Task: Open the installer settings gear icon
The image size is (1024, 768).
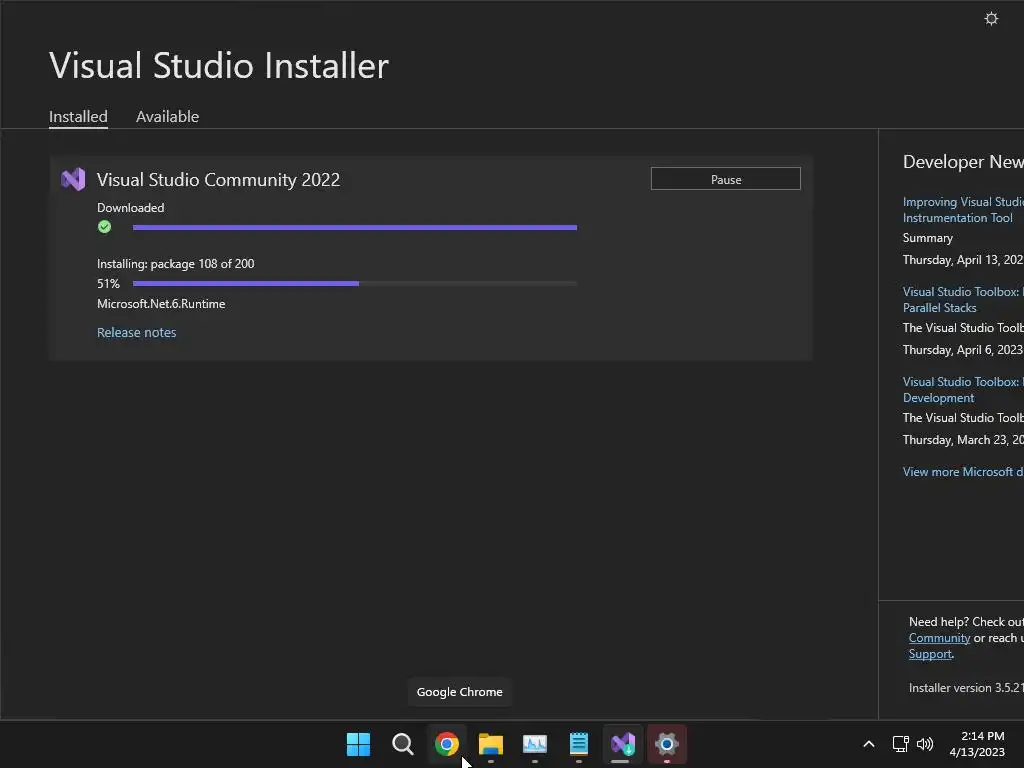Action: 991,18
